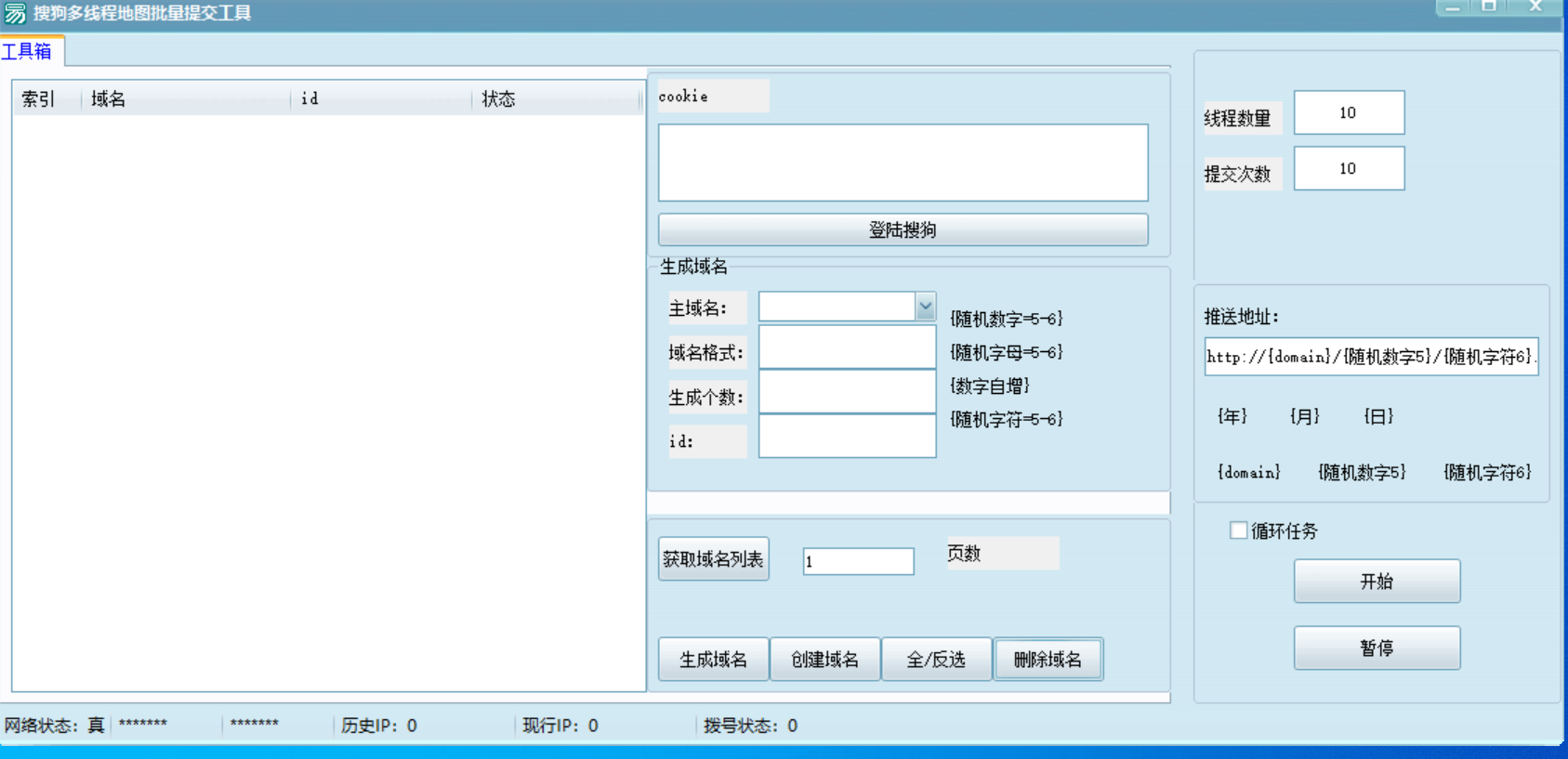Insert the {随机字母=5-6} placeholder
The image size is (1568, 759).
tap(1007, 352)
